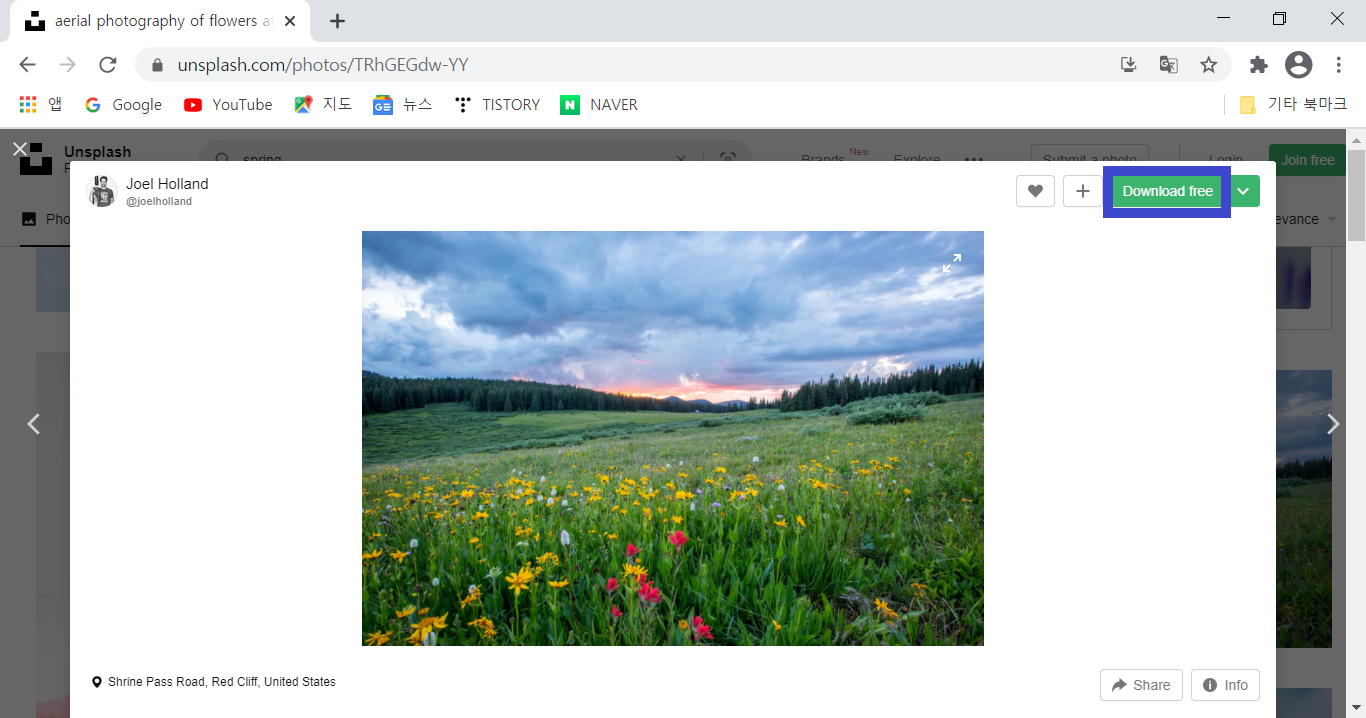
Task: Bookmark this page with the star icon
Action: click(x=1208, y=65)
